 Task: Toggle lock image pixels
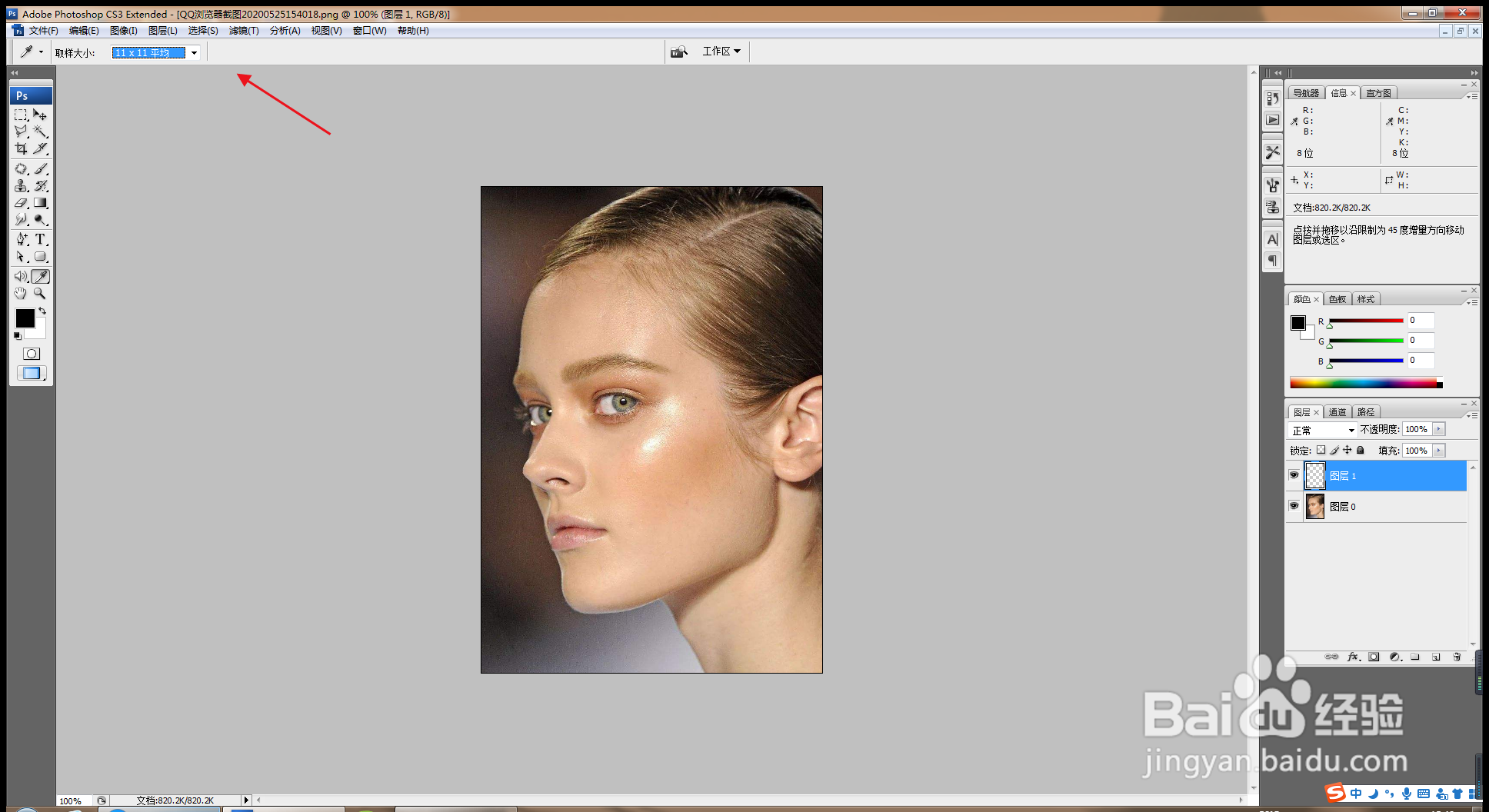(1334, 450)
